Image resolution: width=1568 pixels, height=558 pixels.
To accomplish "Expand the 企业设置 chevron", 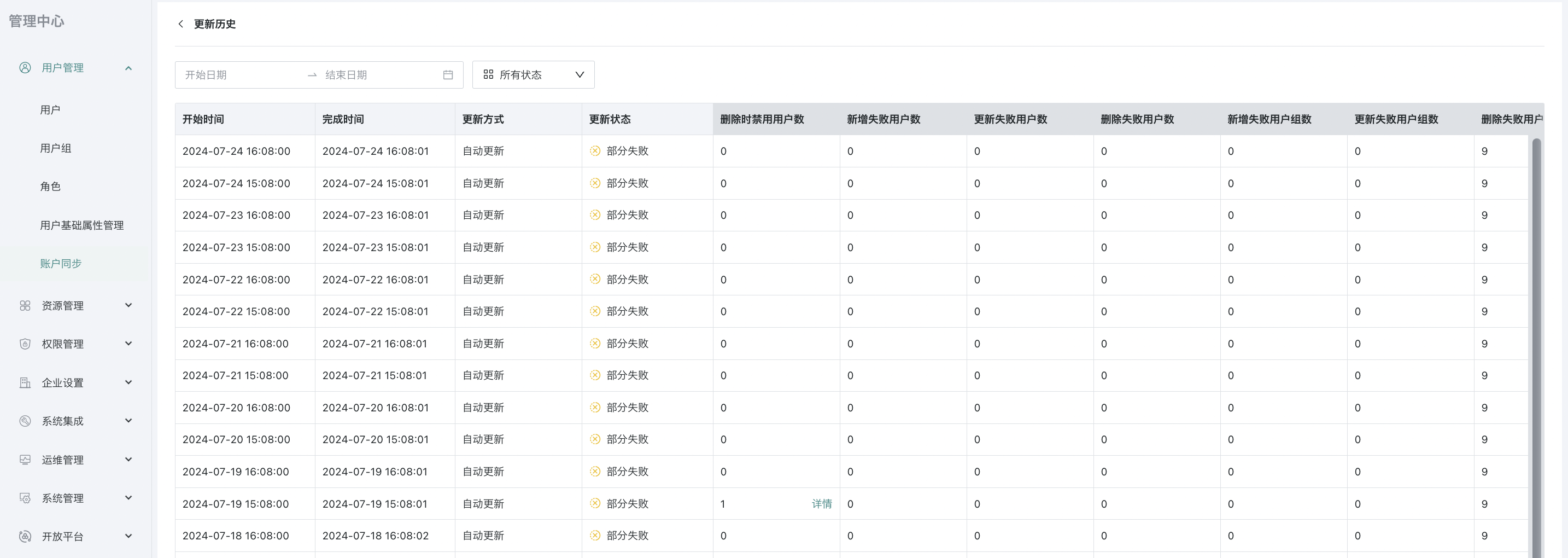I will click(x=128, y=382).
